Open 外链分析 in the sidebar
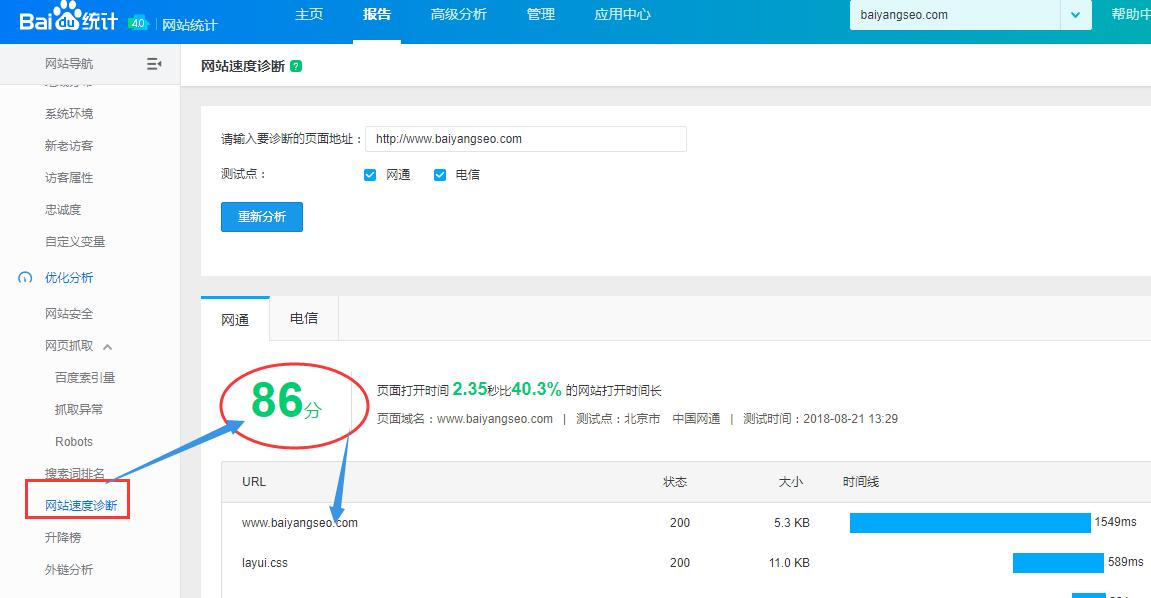The height and width of the screenshot is (598, 1151). click(x=69, y=569)
